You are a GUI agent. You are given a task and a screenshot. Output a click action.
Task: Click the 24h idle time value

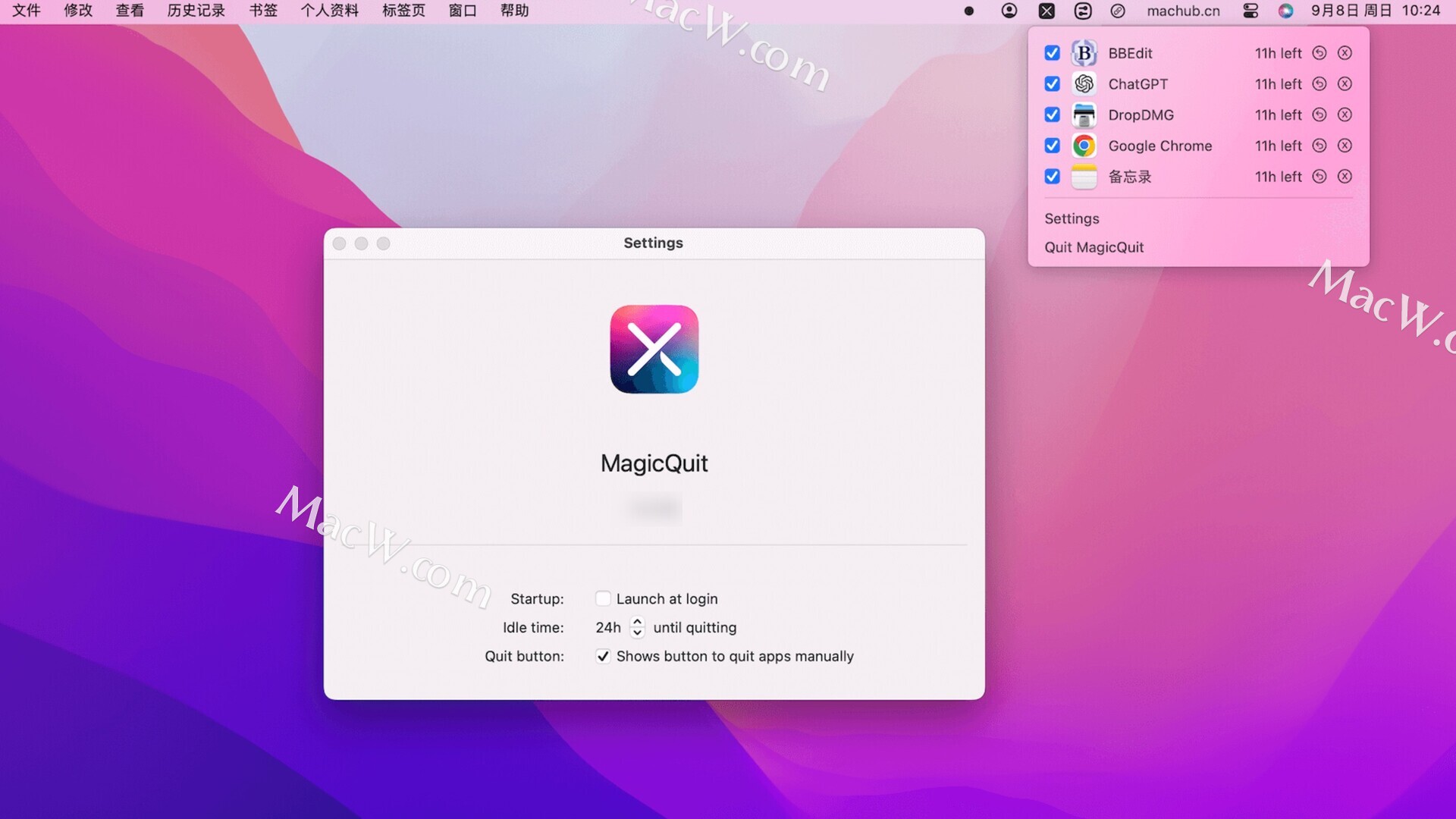click(x=608, y=628)
